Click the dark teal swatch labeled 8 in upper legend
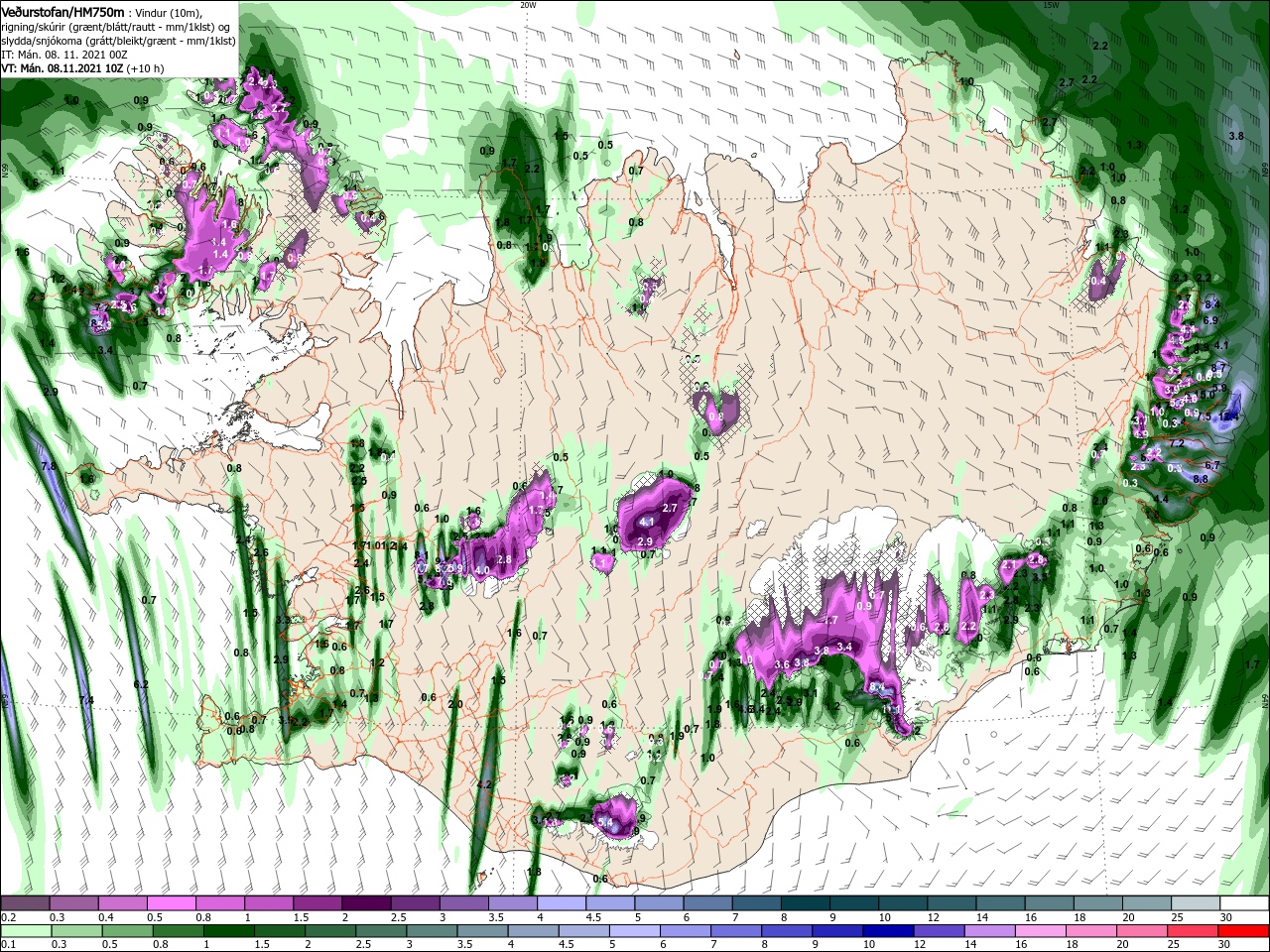The height and width of the screenshot is (952, 1270). (806, 903)
